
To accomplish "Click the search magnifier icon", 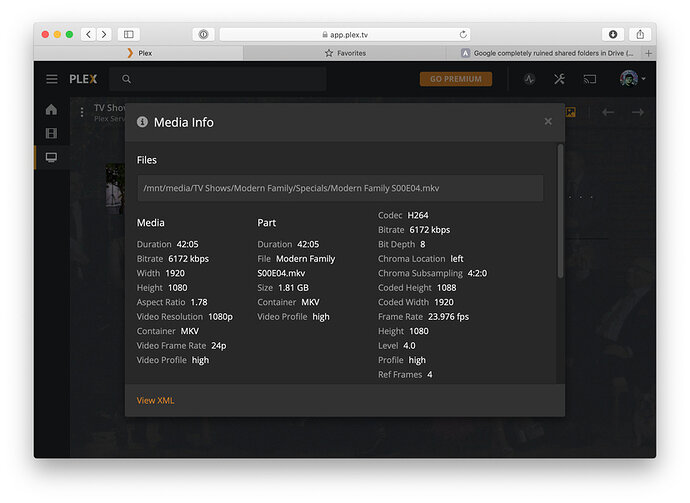I will pos(126,79).
